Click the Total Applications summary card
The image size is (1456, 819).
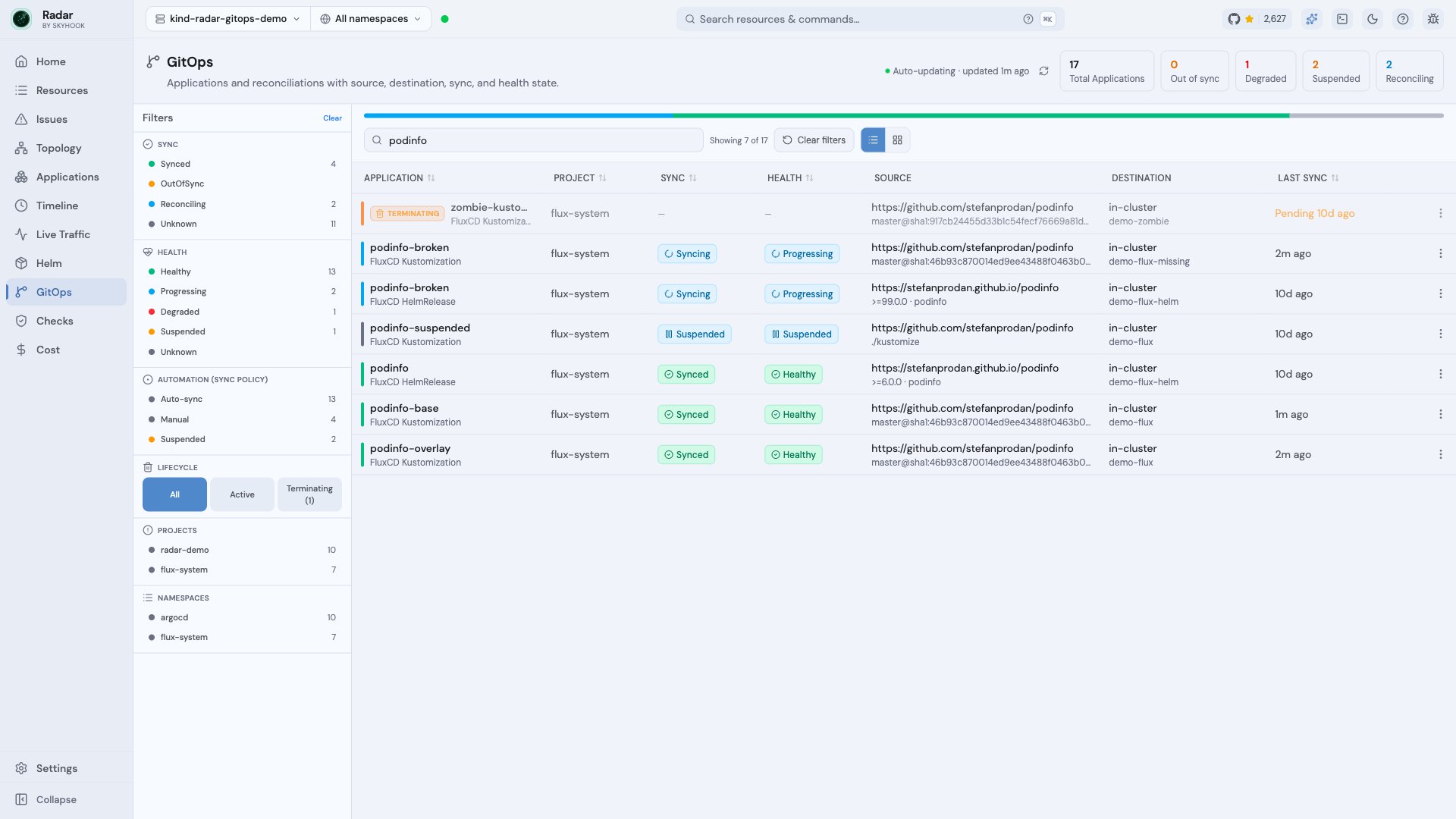(1106, 71)
